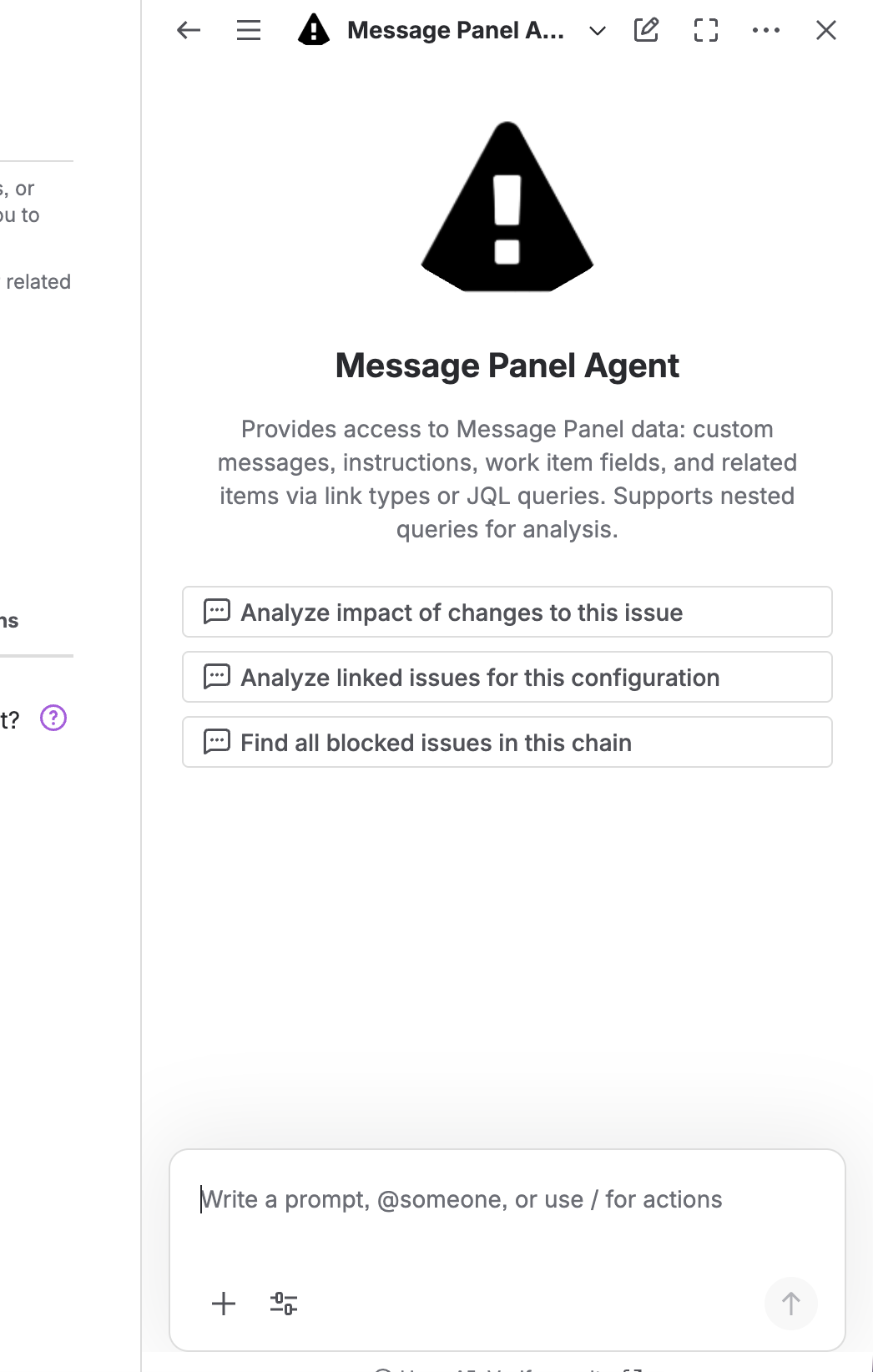Viewport: 873px width, 1372px height.
Task: Open the hamburger menu
Action: [x=247, y=30]
